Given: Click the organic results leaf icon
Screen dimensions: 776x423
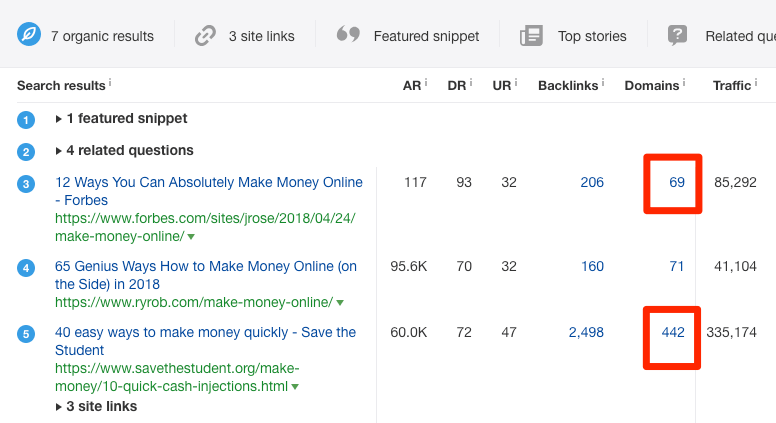Looking at the screenshot, I should pos(29,34).
